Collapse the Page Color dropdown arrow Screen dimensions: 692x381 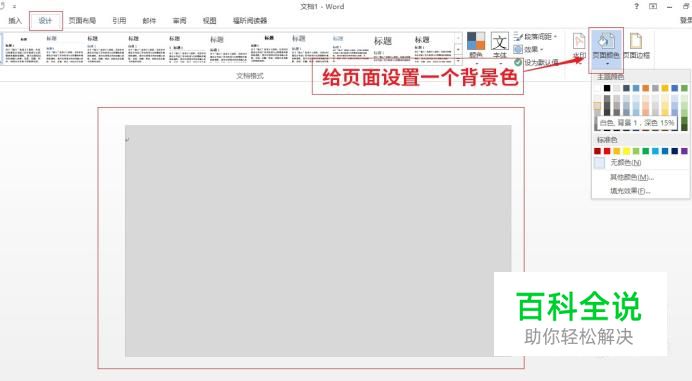click(607, 64)
